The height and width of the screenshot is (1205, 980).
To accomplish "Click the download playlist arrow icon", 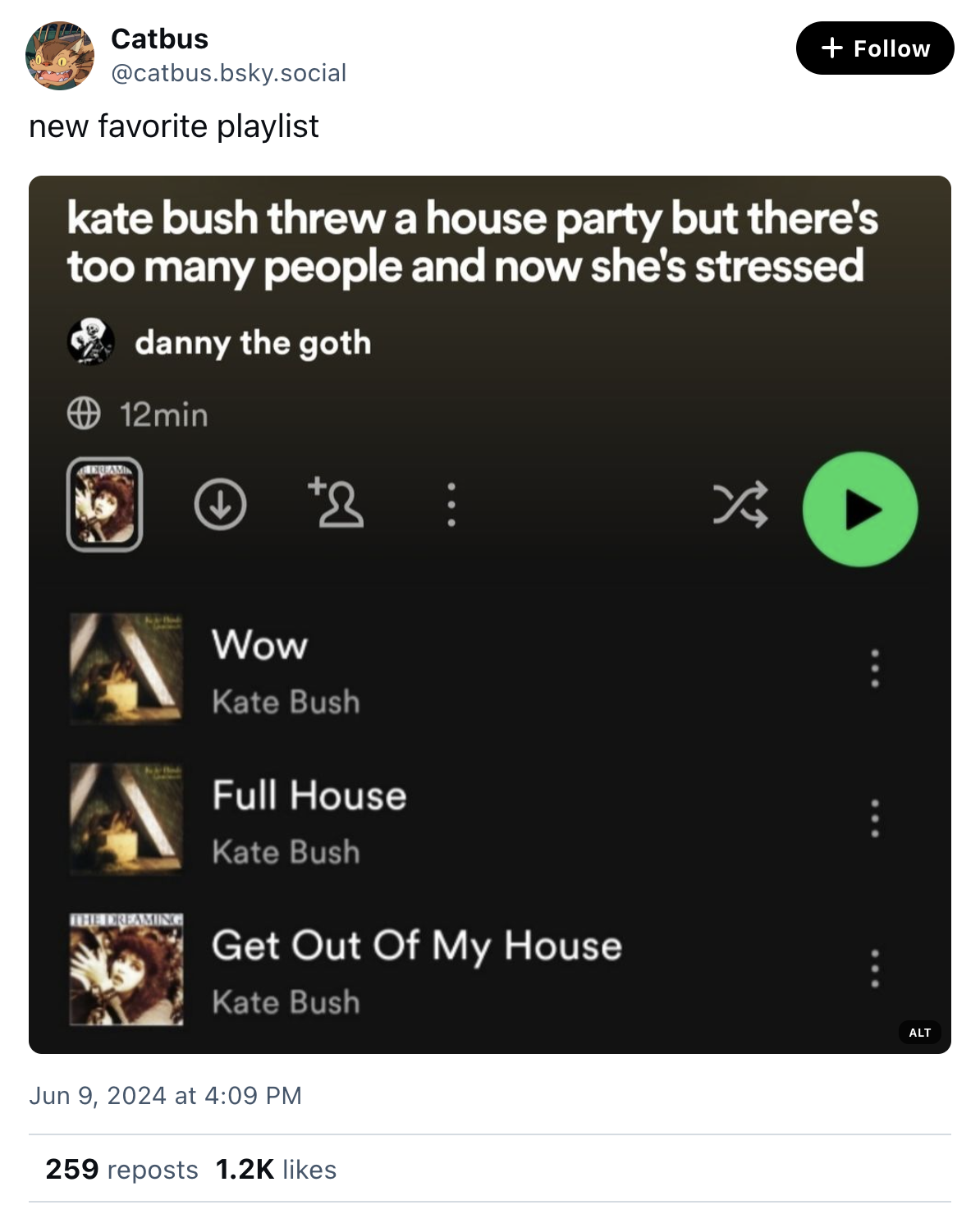I will (x=220, y=504).
